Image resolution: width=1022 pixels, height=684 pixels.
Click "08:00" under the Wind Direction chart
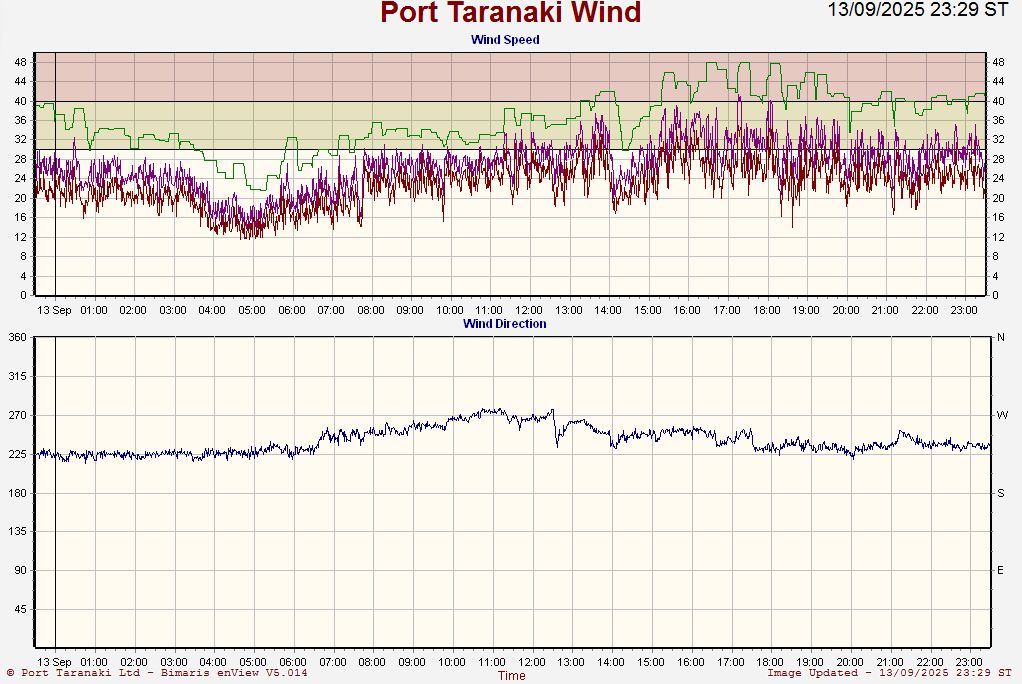pyautogui.click(x=372, y=662)
